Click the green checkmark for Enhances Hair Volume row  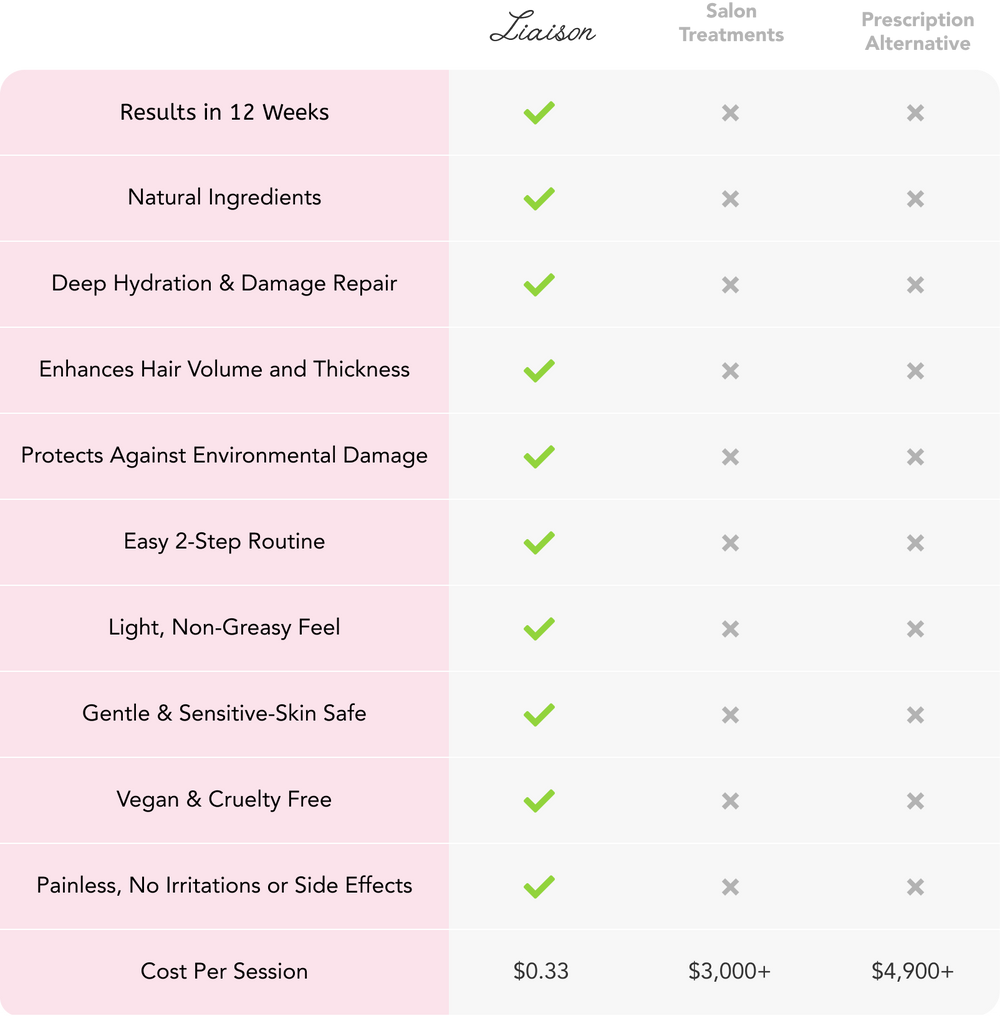point(538,371)
